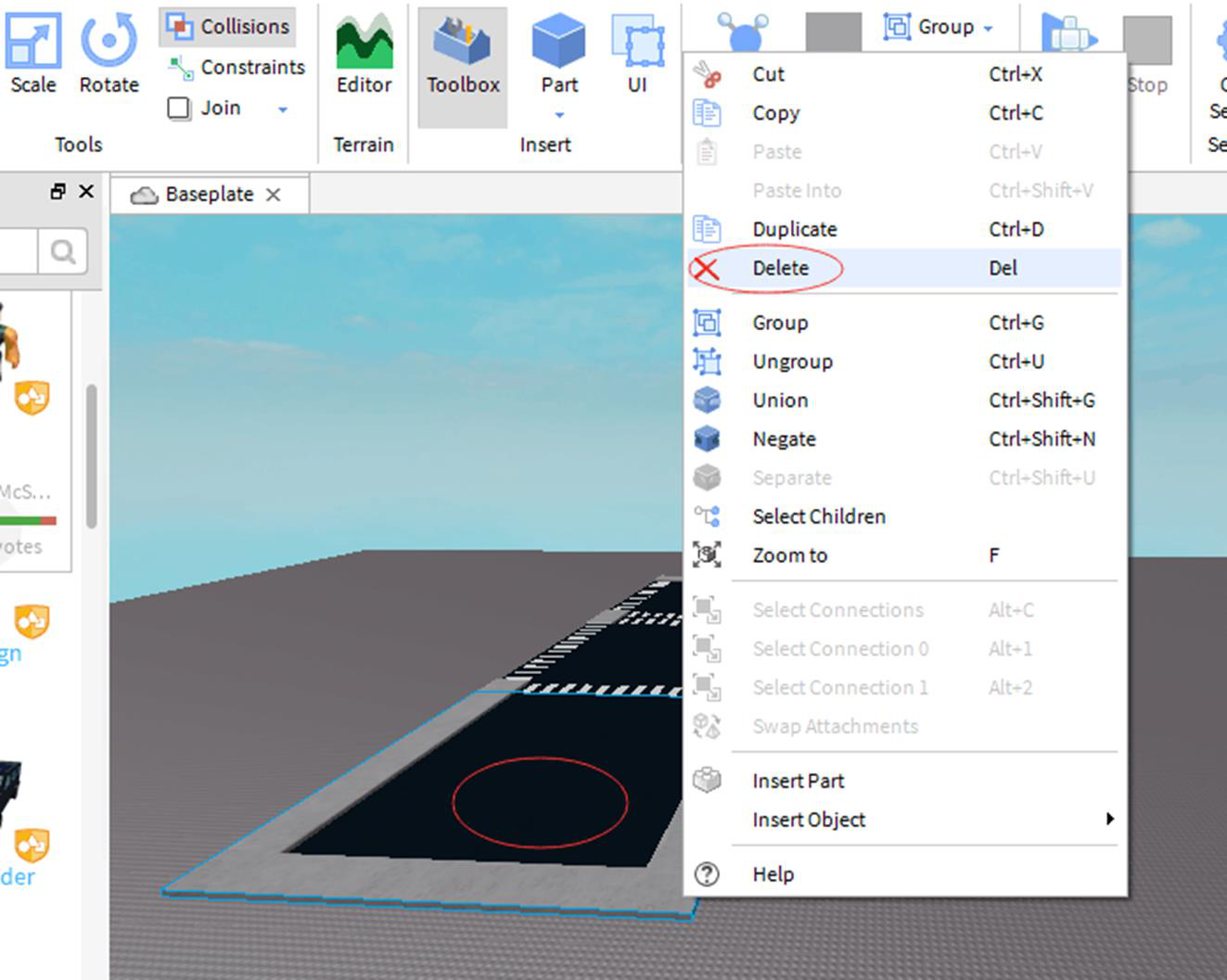The image size is (1227, 980).
Task: Enable the Join checkbox
Action: click(x=179, y=108)
